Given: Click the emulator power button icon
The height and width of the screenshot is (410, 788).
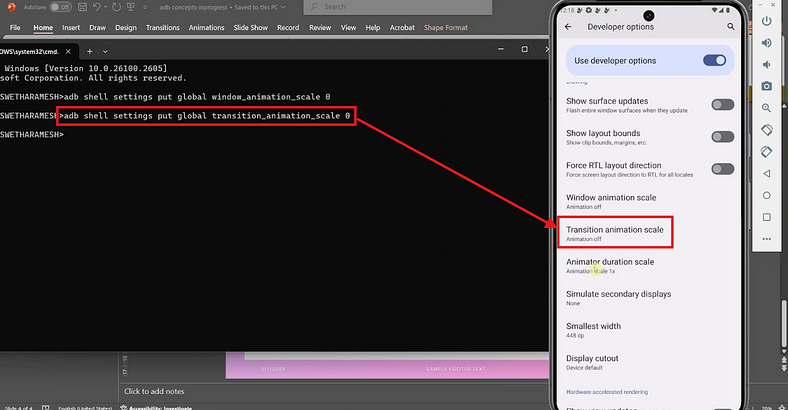Looking at the screenshot, I should pyautogui.click(x=766, y=21).
